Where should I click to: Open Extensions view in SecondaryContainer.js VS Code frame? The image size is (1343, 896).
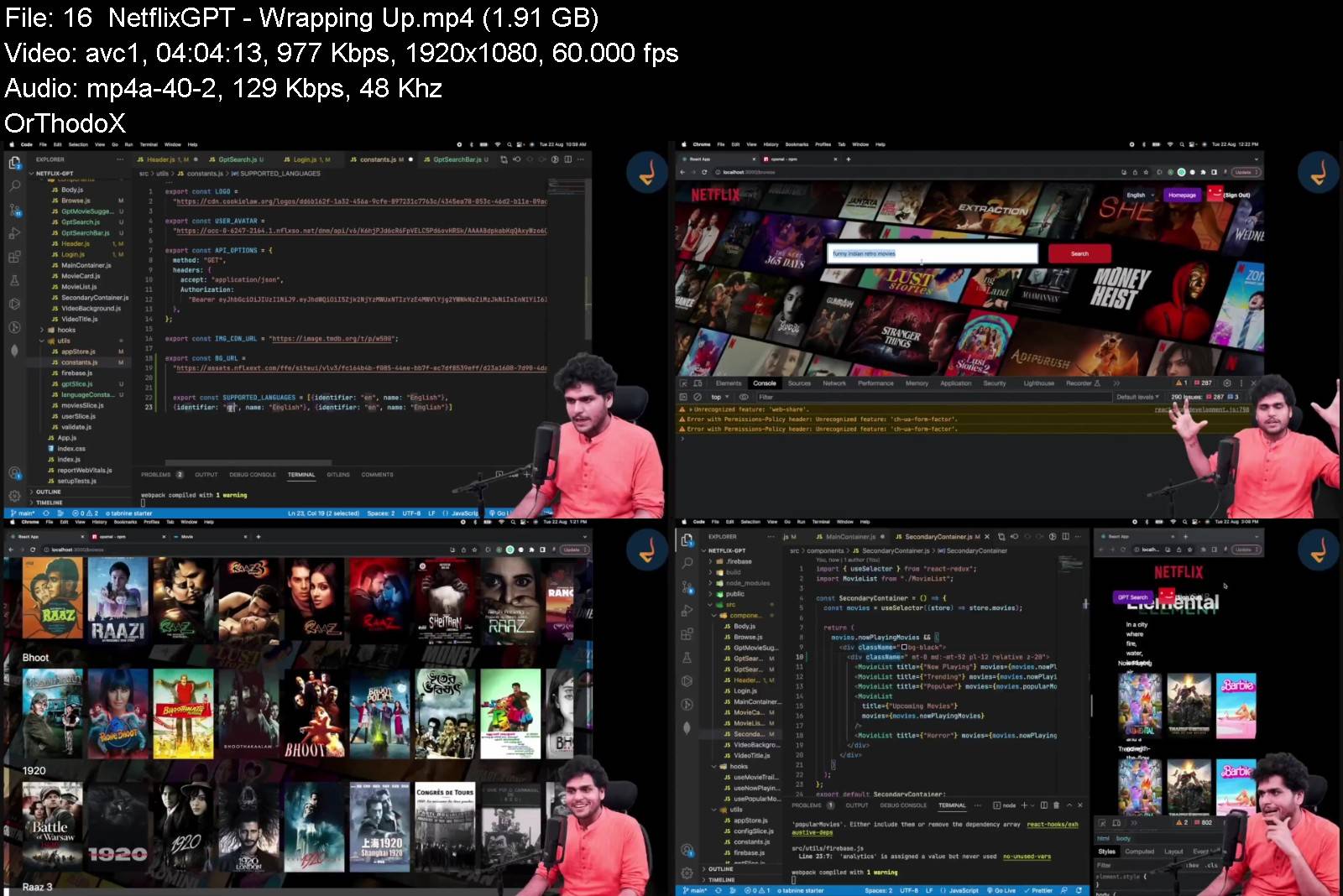tap(687, 634)
